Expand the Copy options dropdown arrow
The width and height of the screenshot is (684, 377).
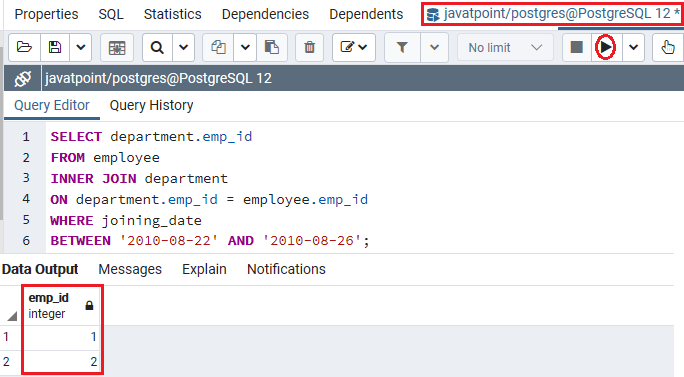[245, 47]
